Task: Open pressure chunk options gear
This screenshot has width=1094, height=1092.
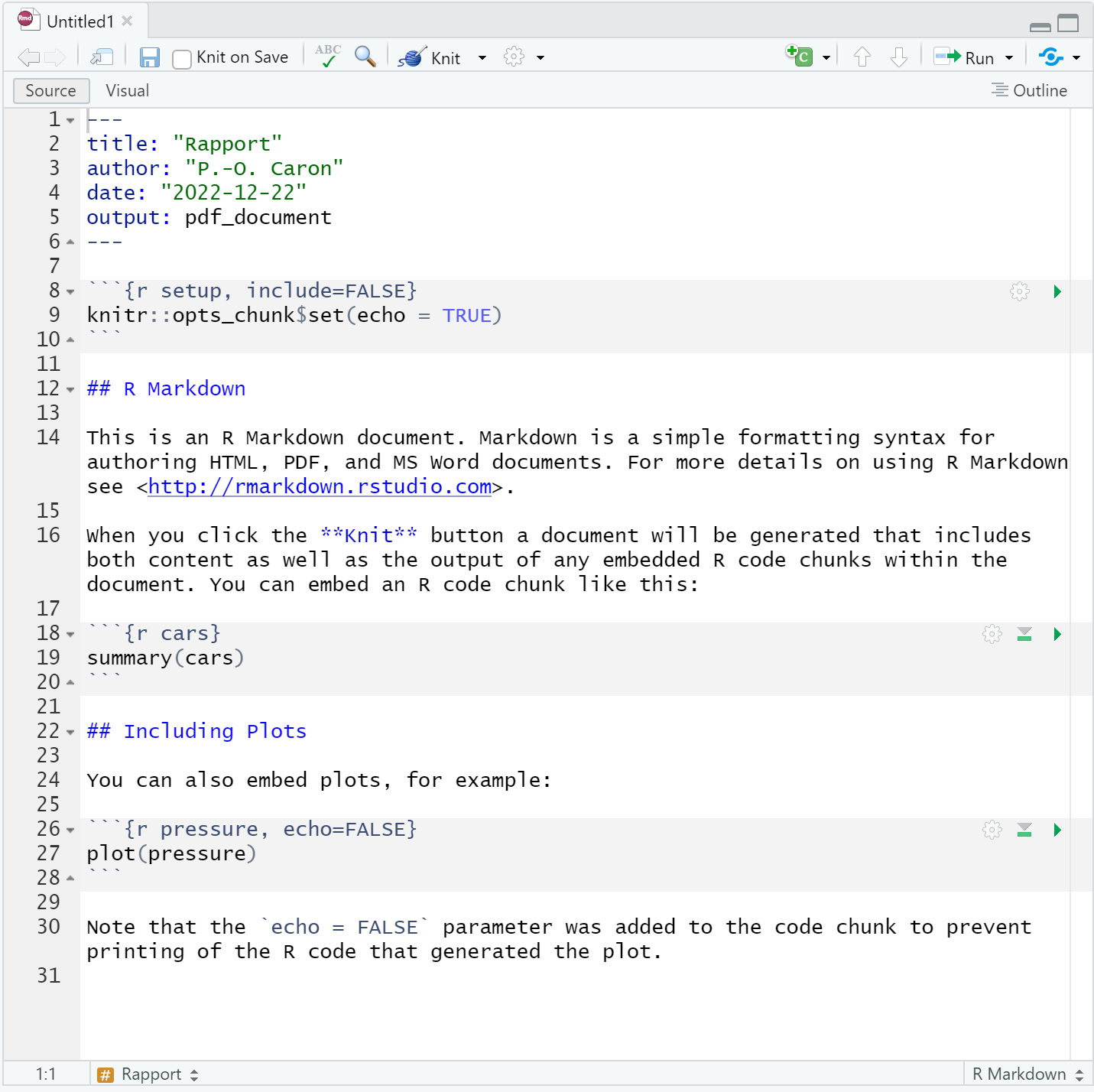Action: click(x=992, y=830)
